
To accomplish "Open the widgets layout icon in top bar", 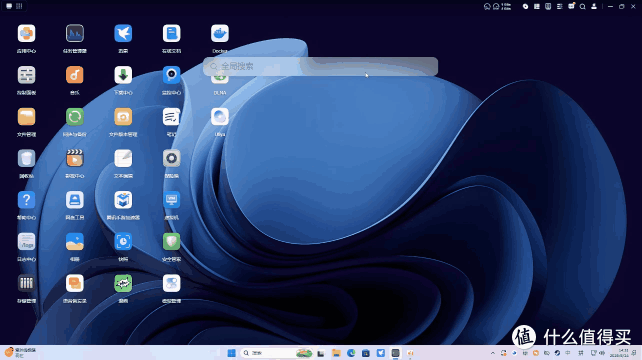I will [x=537, y=7].
